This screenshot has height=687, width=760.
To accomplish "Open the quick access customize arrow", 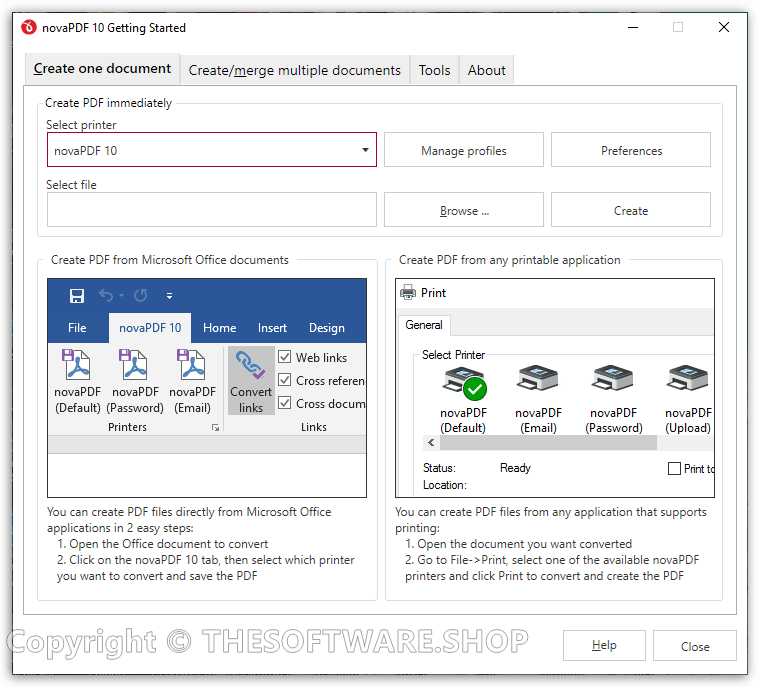I will pyautogui.click(x=169, y=296).
